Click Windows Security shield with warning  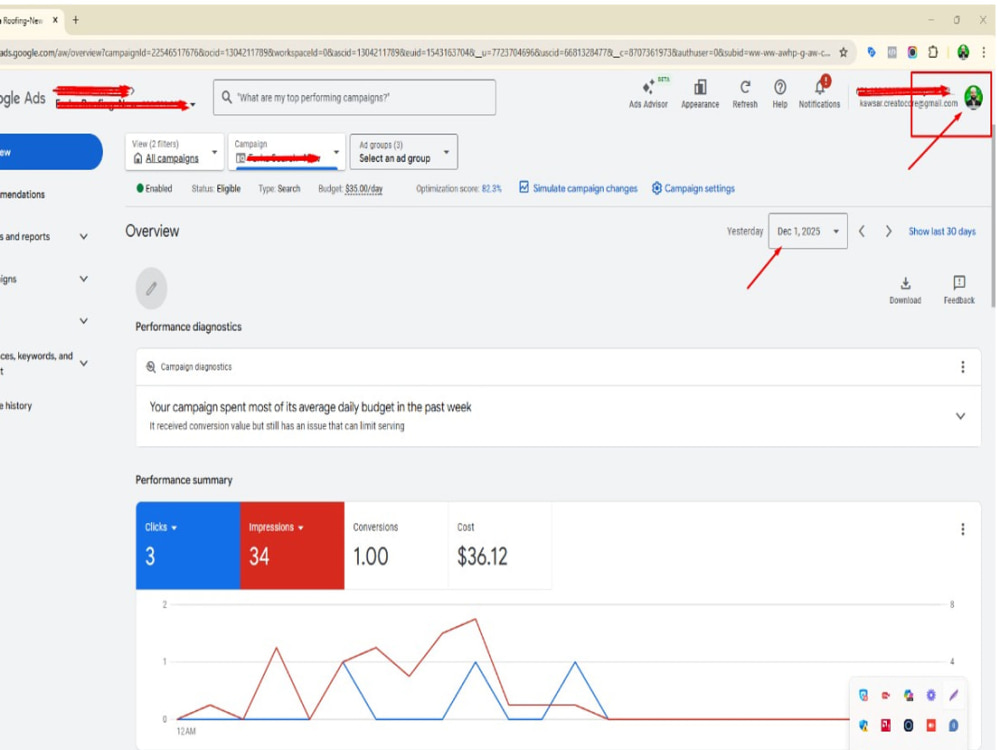click(x=864, y=725)
